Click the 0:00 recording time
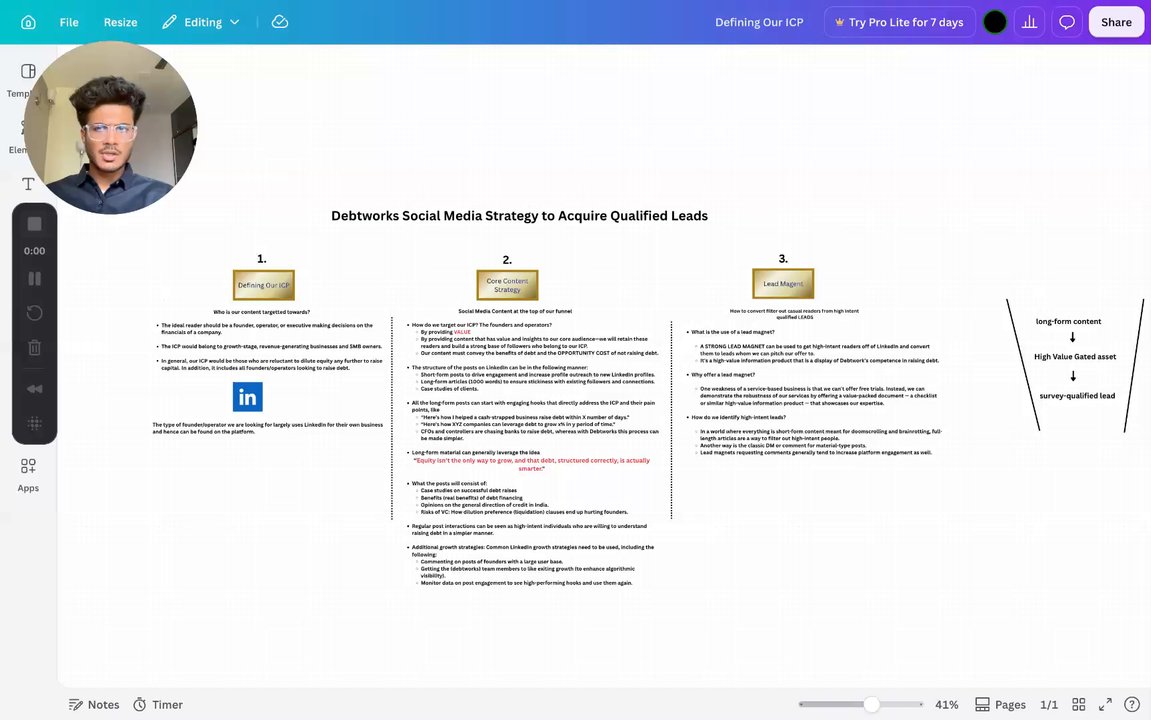This screenshot has width=1151, height=720. pyautogui.click(x=35, y=251)
